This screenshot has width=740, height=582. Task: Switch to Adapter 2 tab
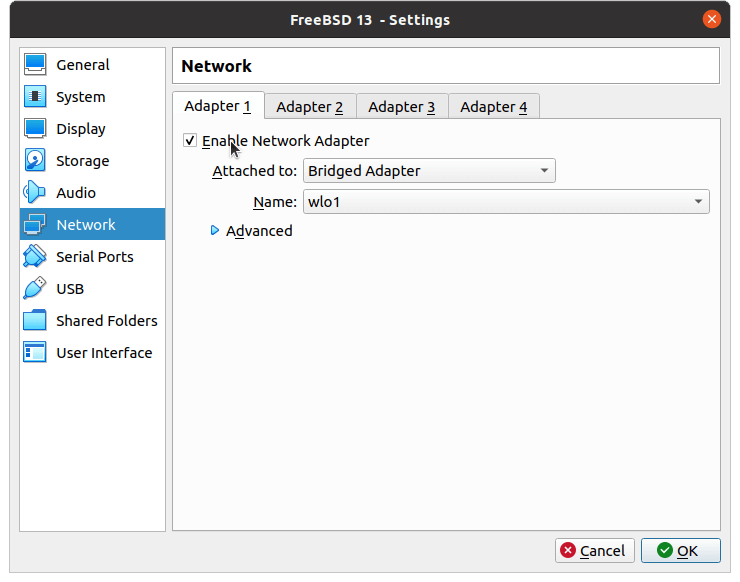(310, 107)
